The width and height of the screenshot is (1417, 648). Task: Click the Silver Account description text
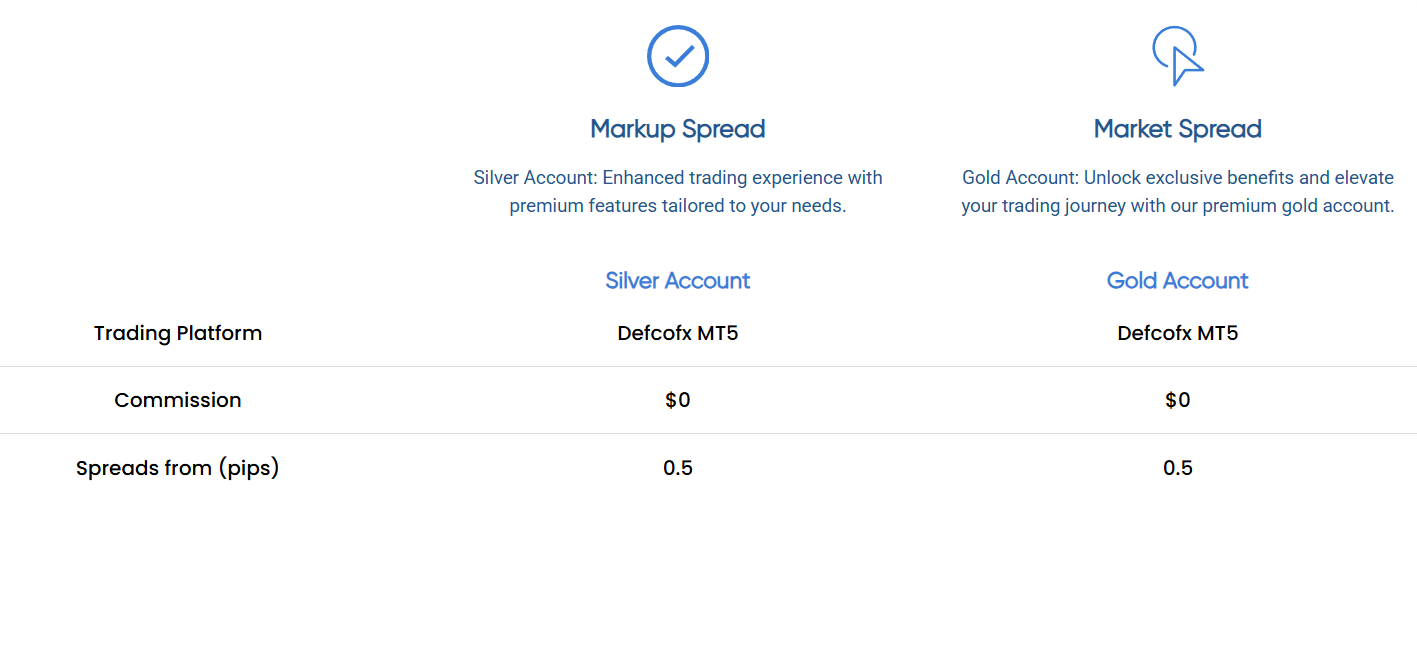pos(678,192)
